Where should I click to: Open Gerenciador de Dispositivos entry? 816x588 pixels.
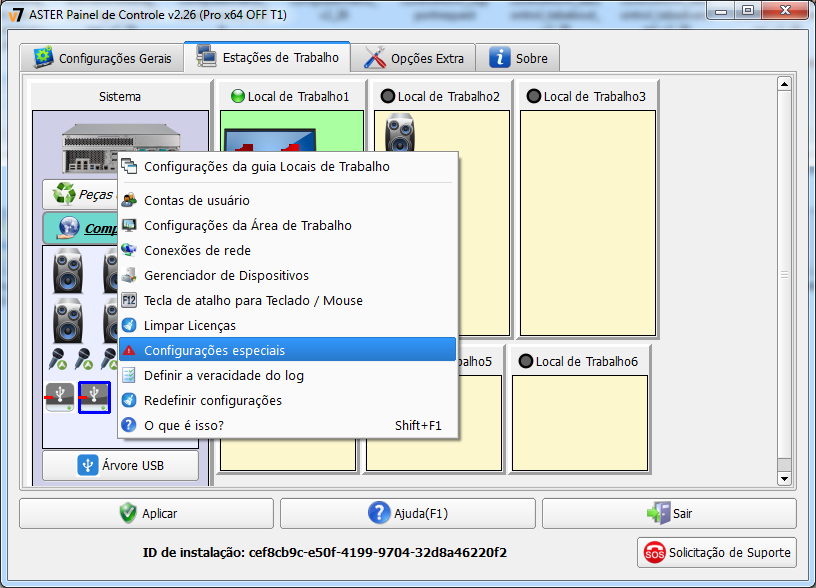[x=288, y=275]
